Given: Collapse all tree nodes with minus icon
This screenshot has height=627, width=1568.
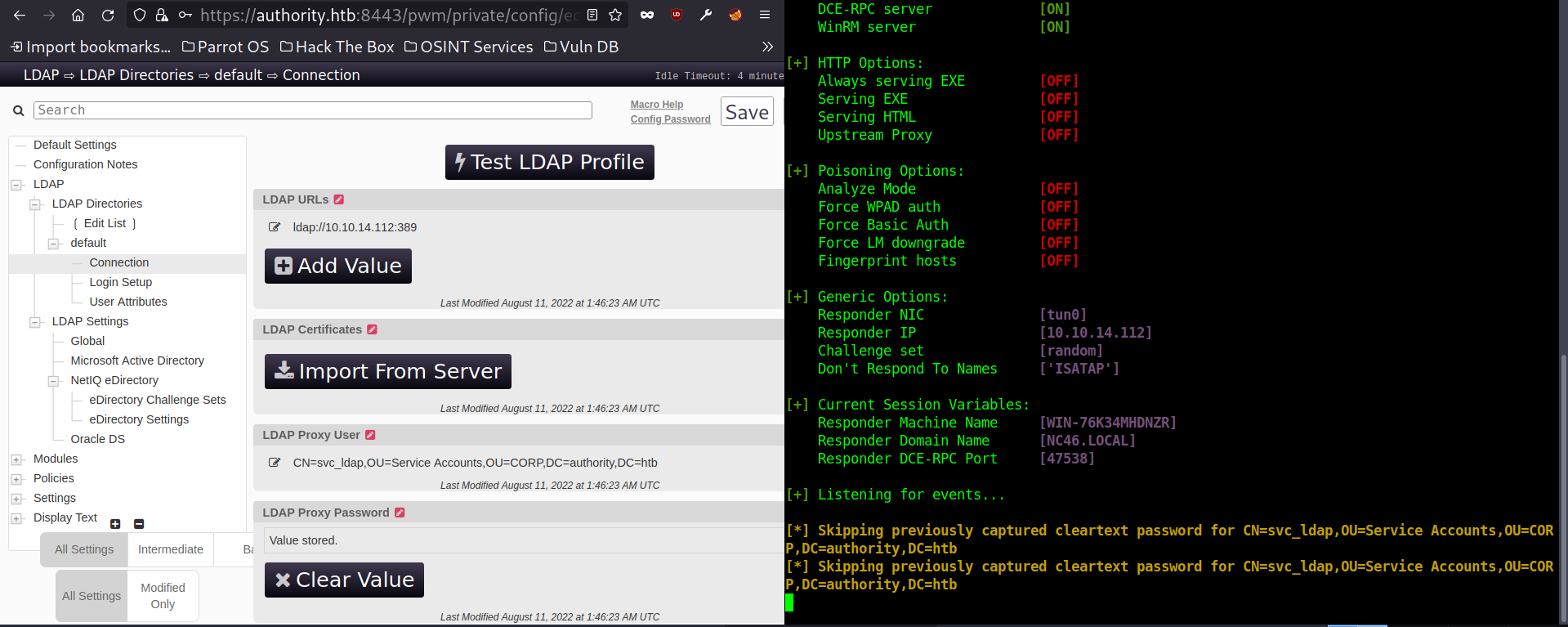Looking at the screenshot, I should [x=139, y=524].
